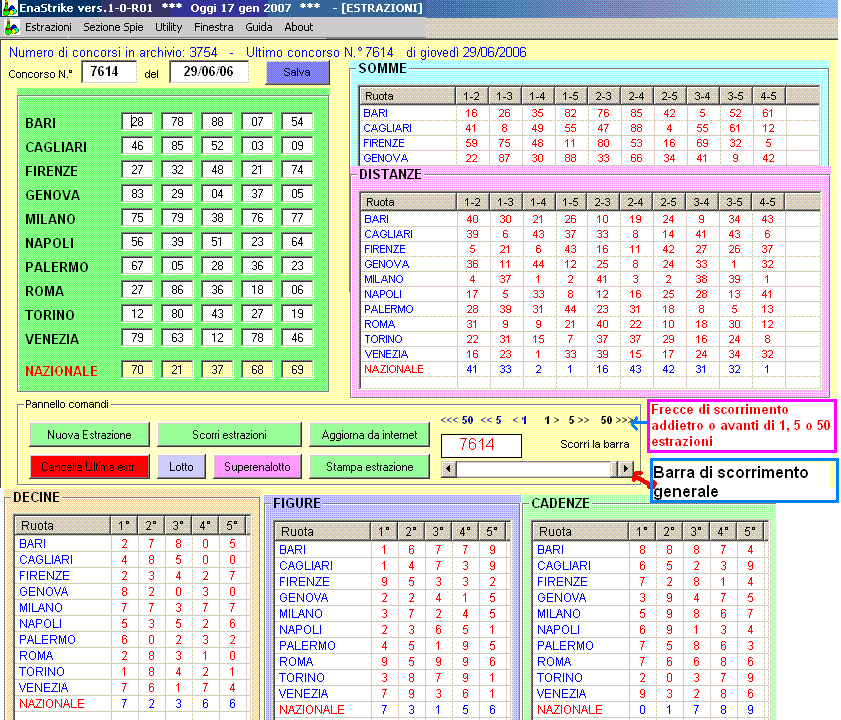The image size is (841, 720).
Task: Select NAPOLI row in CADENZE table
Action: point(650,629)
